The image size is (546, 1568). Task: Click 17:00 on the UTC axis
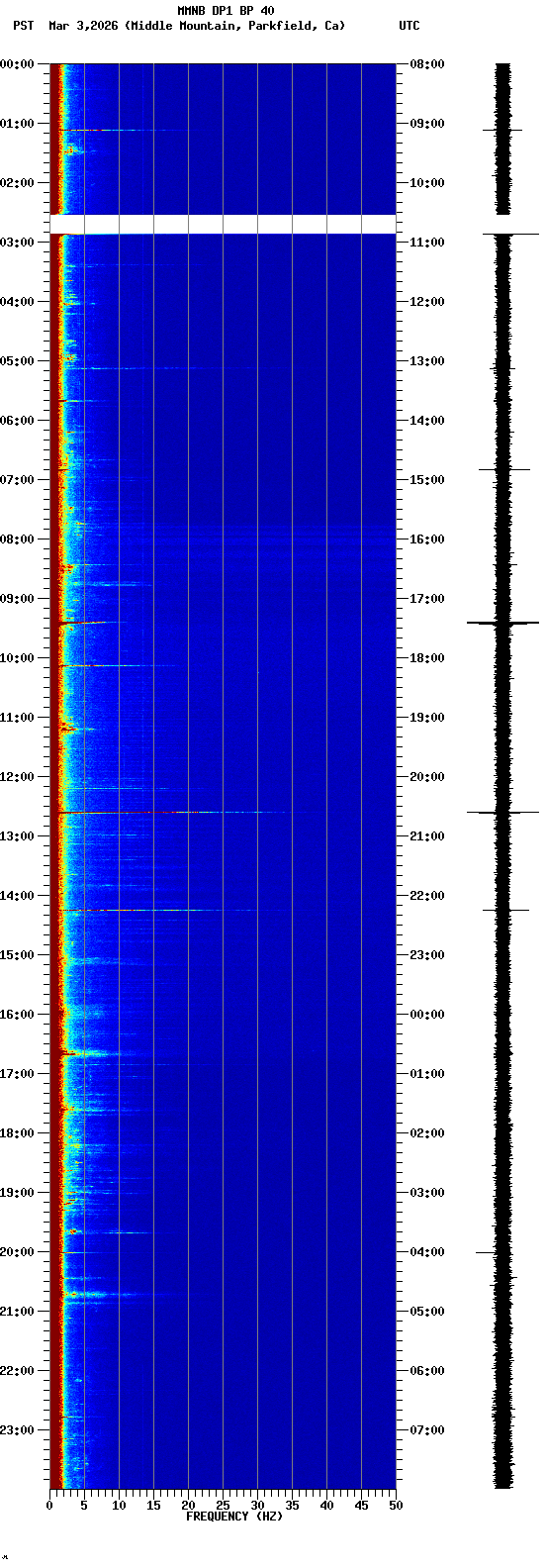(x=427, y=599)
